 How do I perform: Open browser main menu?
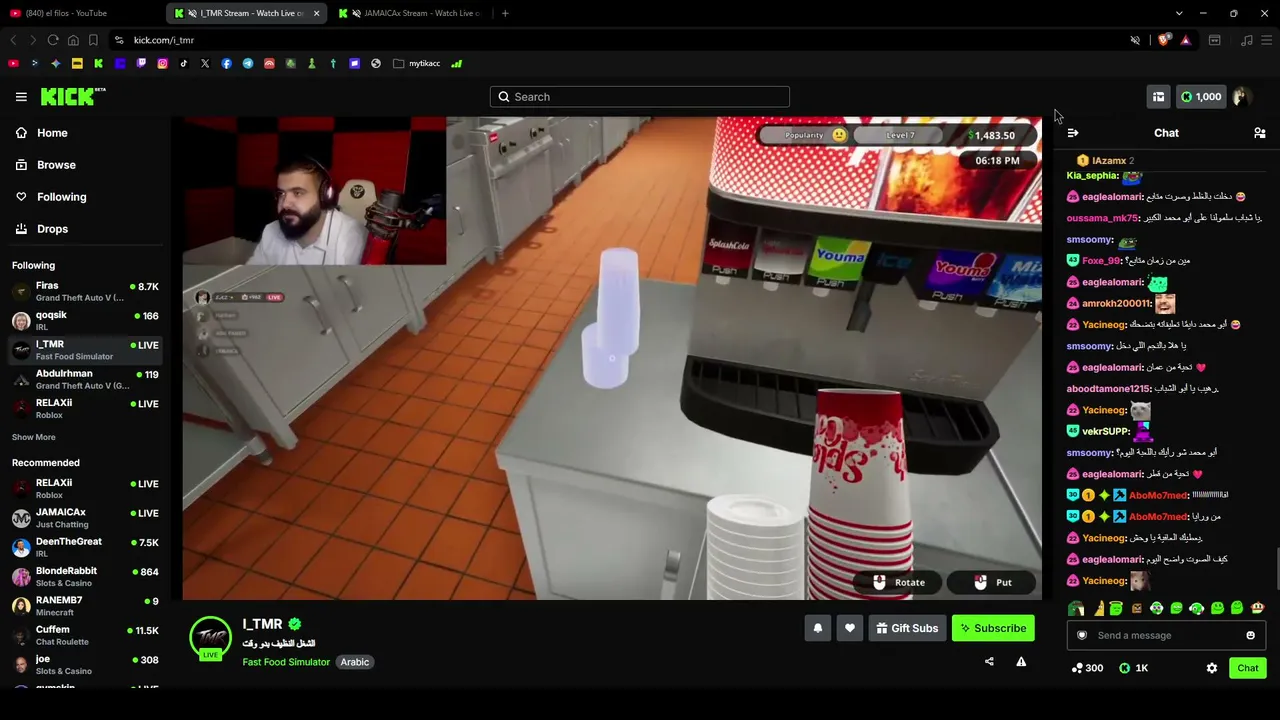(x=1267, y=40)
